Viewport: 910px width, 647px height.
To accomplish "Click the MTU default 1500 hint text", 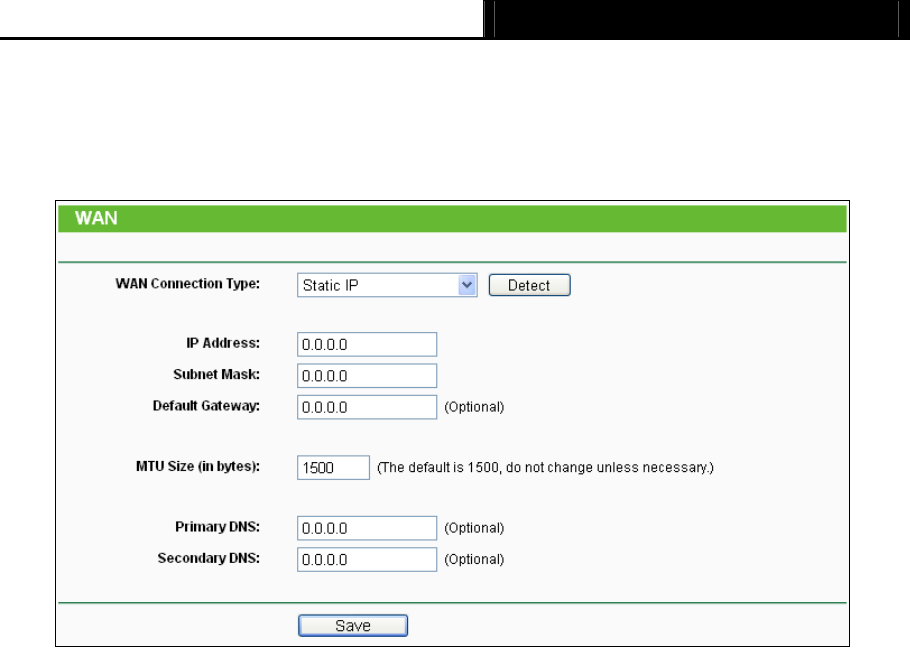I will click(545, 468).
